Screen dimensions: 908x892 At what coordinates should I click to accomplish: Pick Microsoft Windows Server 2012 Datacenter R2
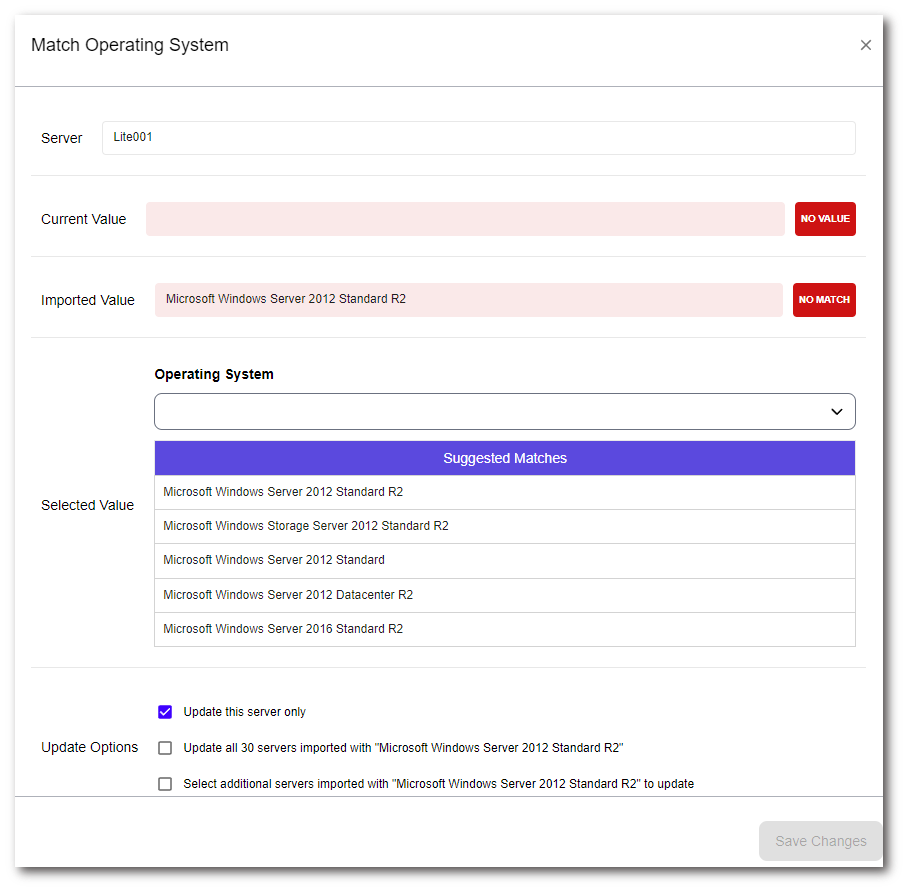[x=288, y=595]
